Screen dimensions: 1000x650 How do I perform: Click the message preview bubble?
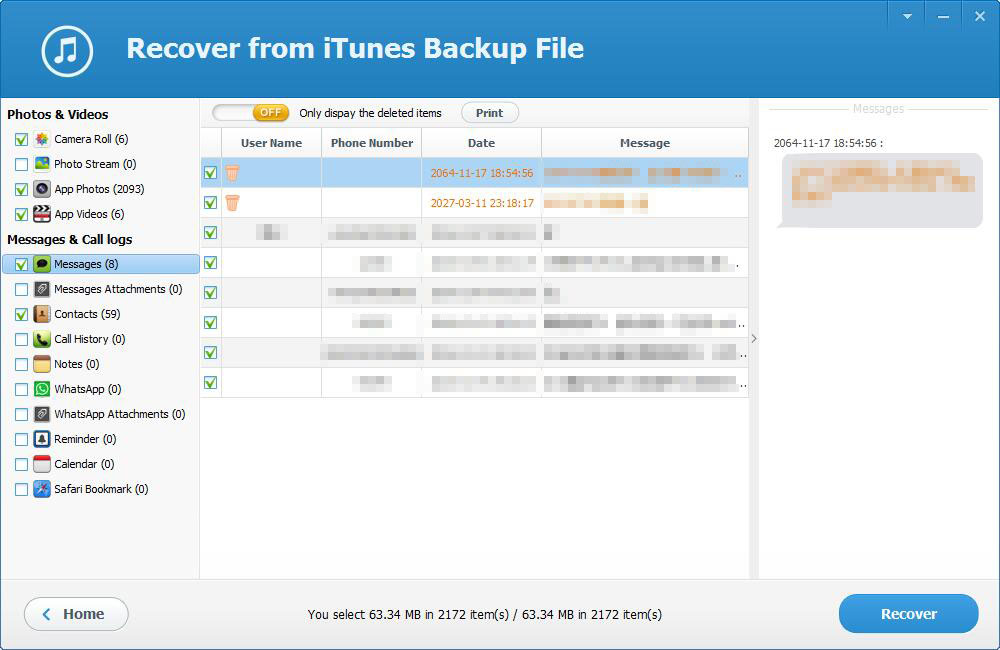pos(882,190)
